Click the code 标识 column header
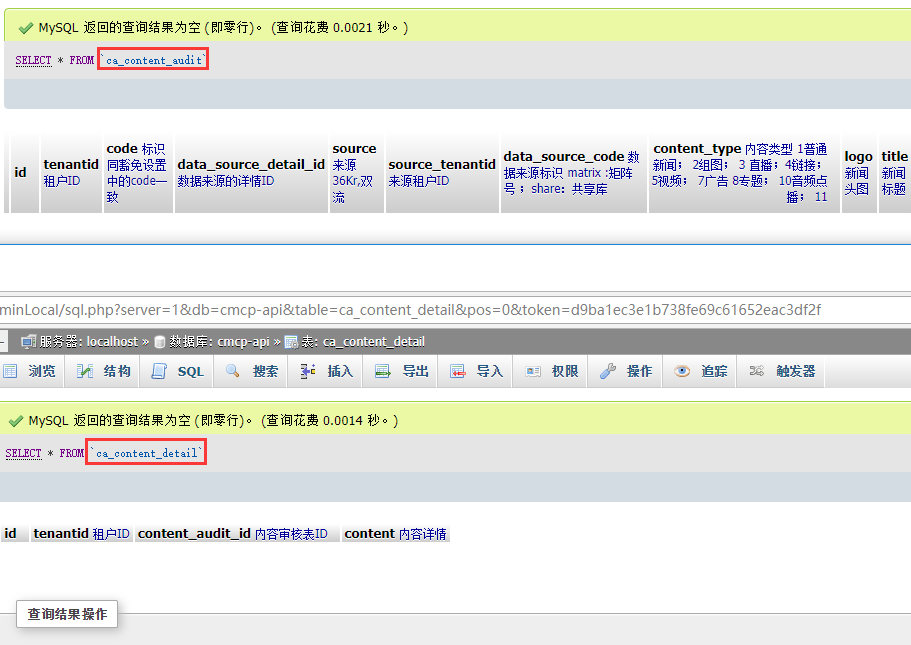 137,173
